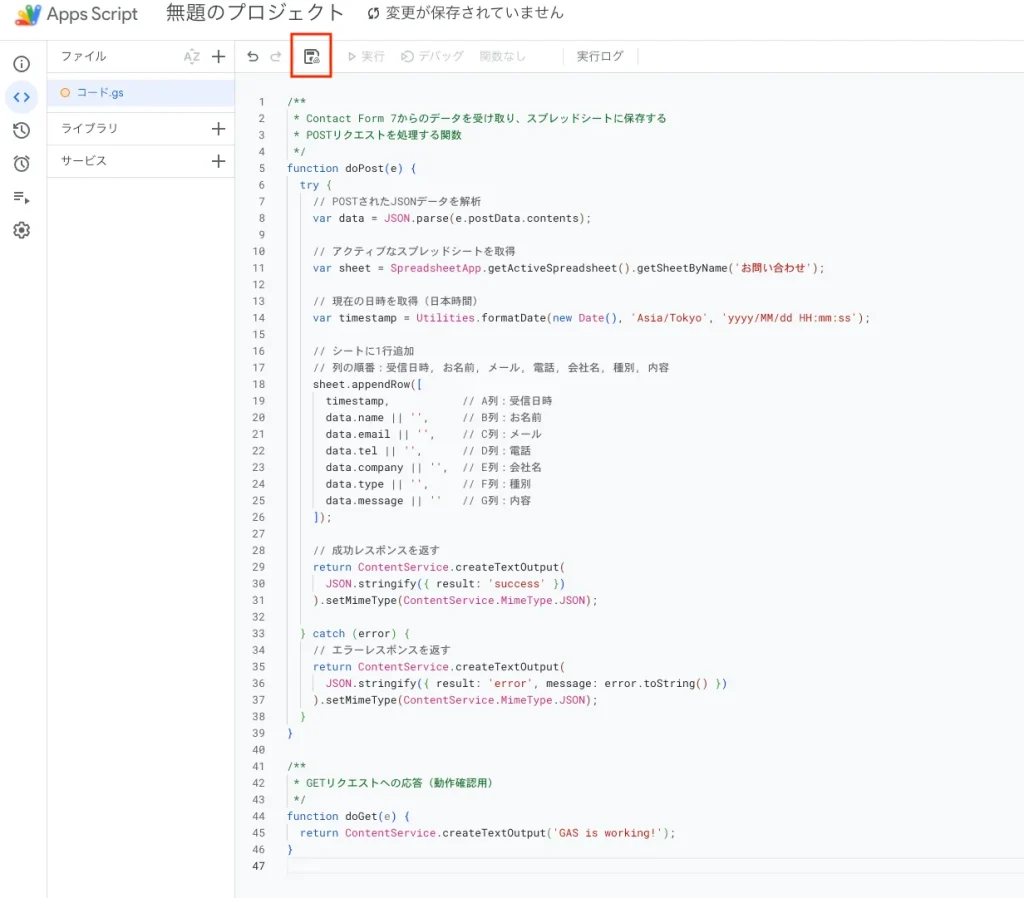The height and width of the screenshot is (898, 1024).
Task: Click the デバッグ debug button
Action: [432, 57]
